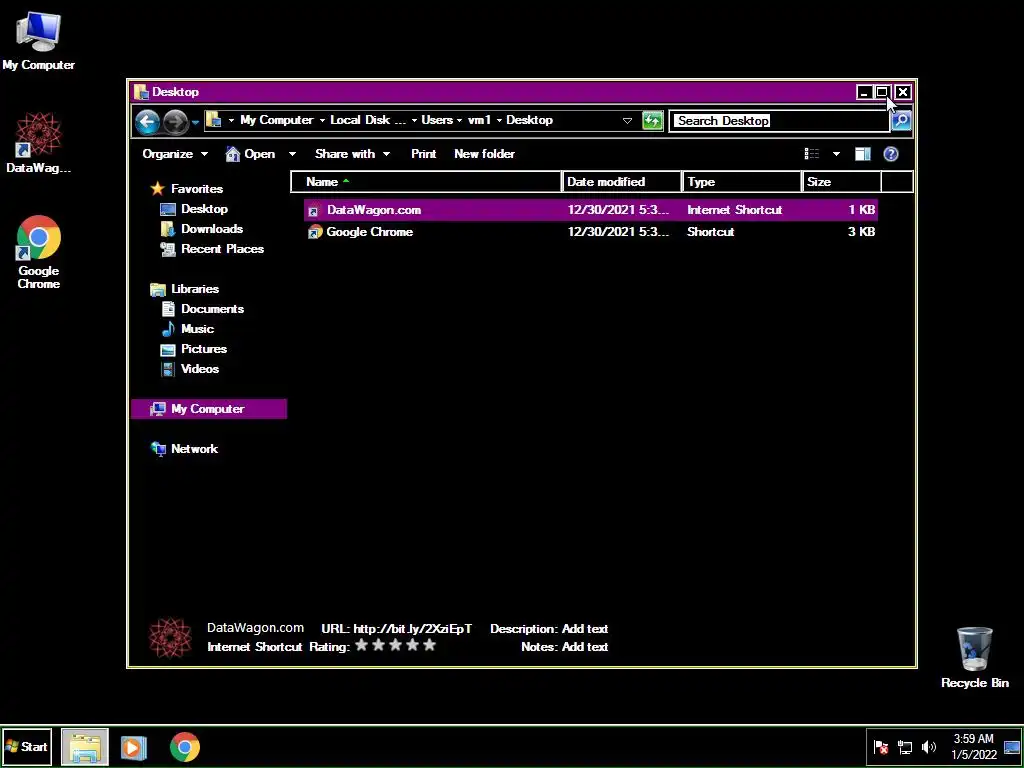Focus the Search Desktop field
Image resolution: width=1024 pixels, height=768 pixels.
780,121
